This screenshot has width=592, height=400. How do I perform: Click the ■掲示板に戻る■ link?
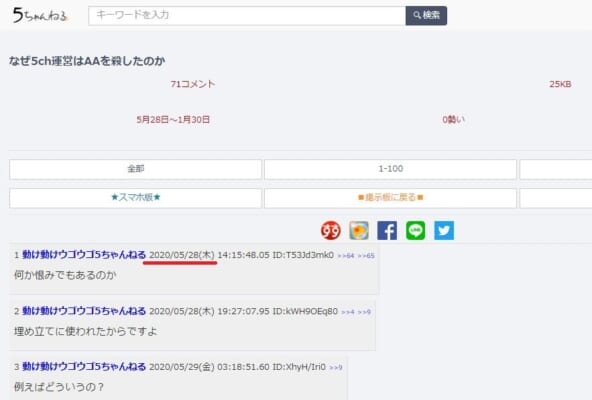pyautogui.click(x=390, y=198)
